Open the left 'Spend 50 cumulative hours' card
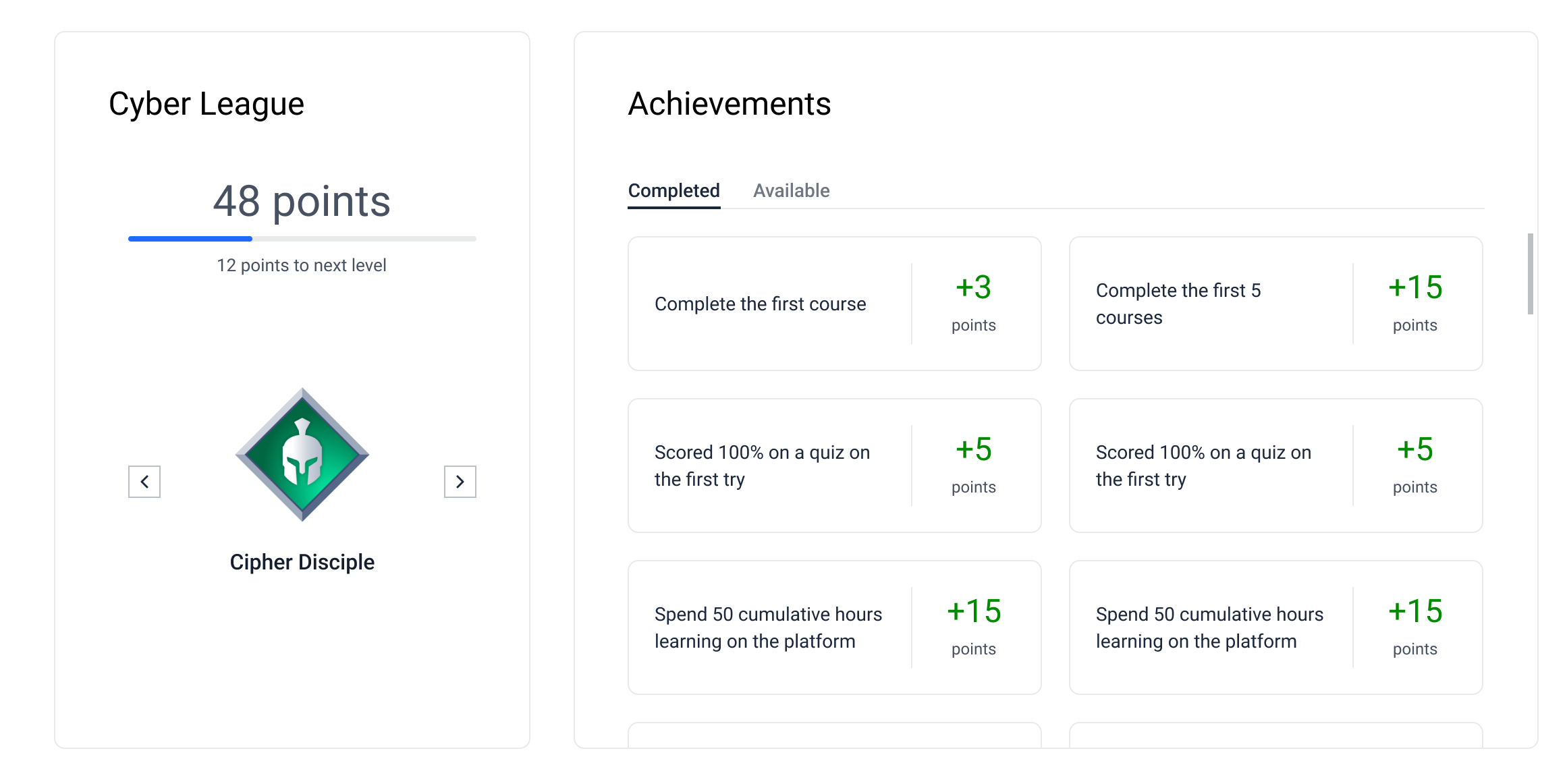This screenshot has height=784, width=1567. [768, 627]
